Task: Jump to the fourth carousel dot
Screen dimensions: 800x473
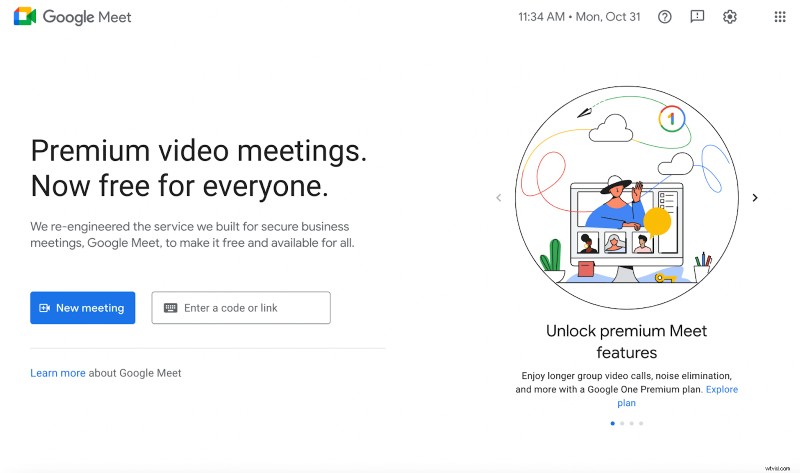Action: (641, 424)
